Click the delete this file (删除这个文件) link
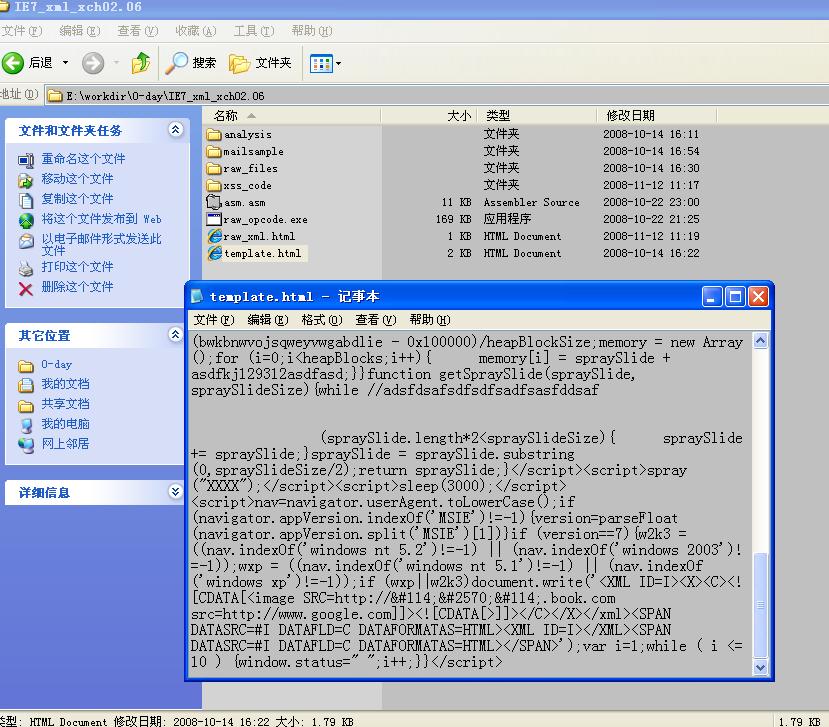The width and height of the screenshot is (829, 727). pyautogui.click(x=78, y=288)
